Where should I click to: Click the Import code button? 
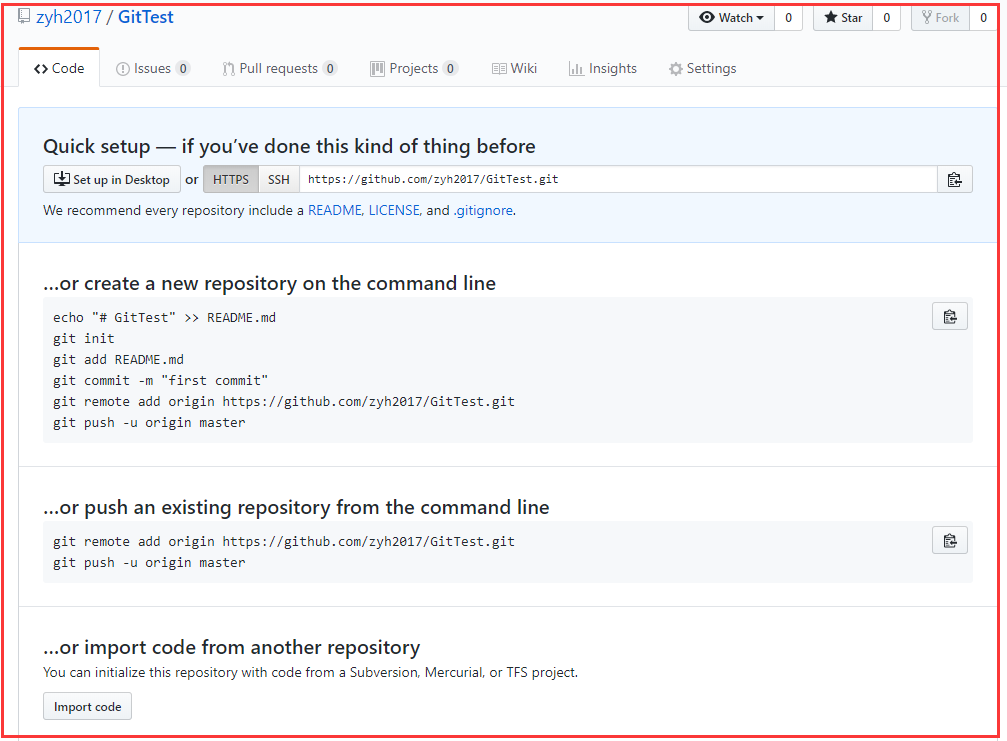[x=87, y=706]
